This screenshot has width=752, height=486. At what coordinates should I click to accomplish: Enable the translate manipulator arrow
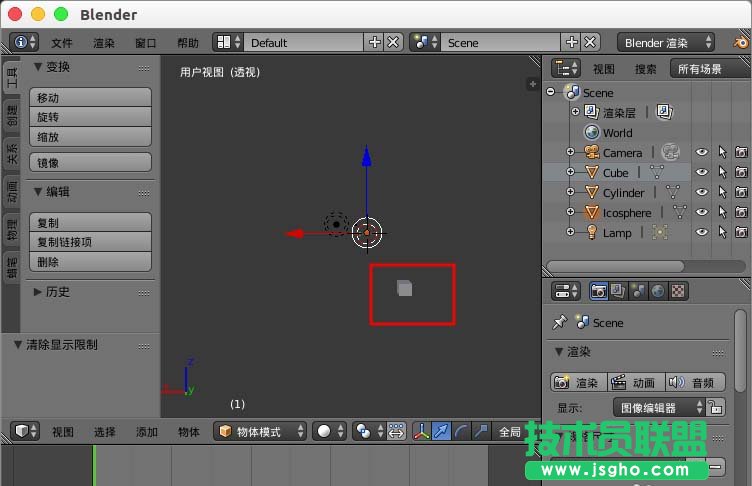pyautogui.click(x=441, y=431)
